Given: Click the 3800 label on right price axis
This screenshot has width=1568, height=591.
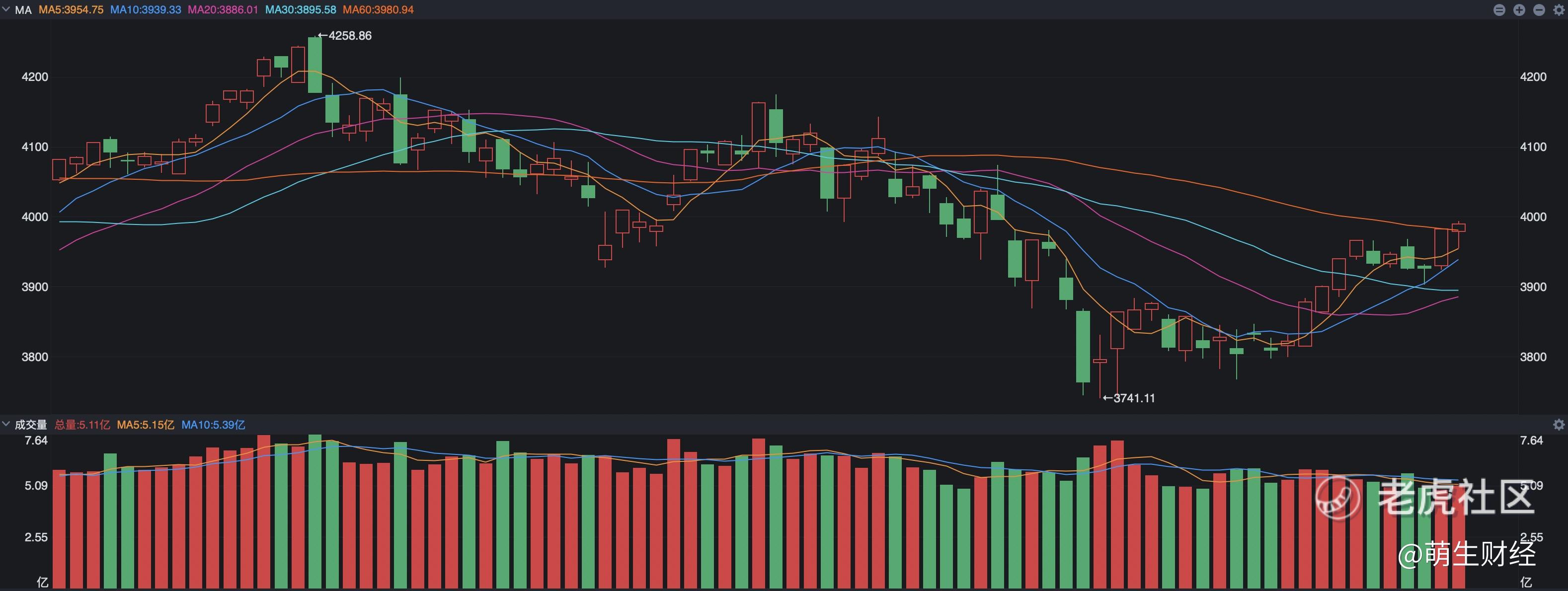Looking at the screenshot, I should 1533,357.
